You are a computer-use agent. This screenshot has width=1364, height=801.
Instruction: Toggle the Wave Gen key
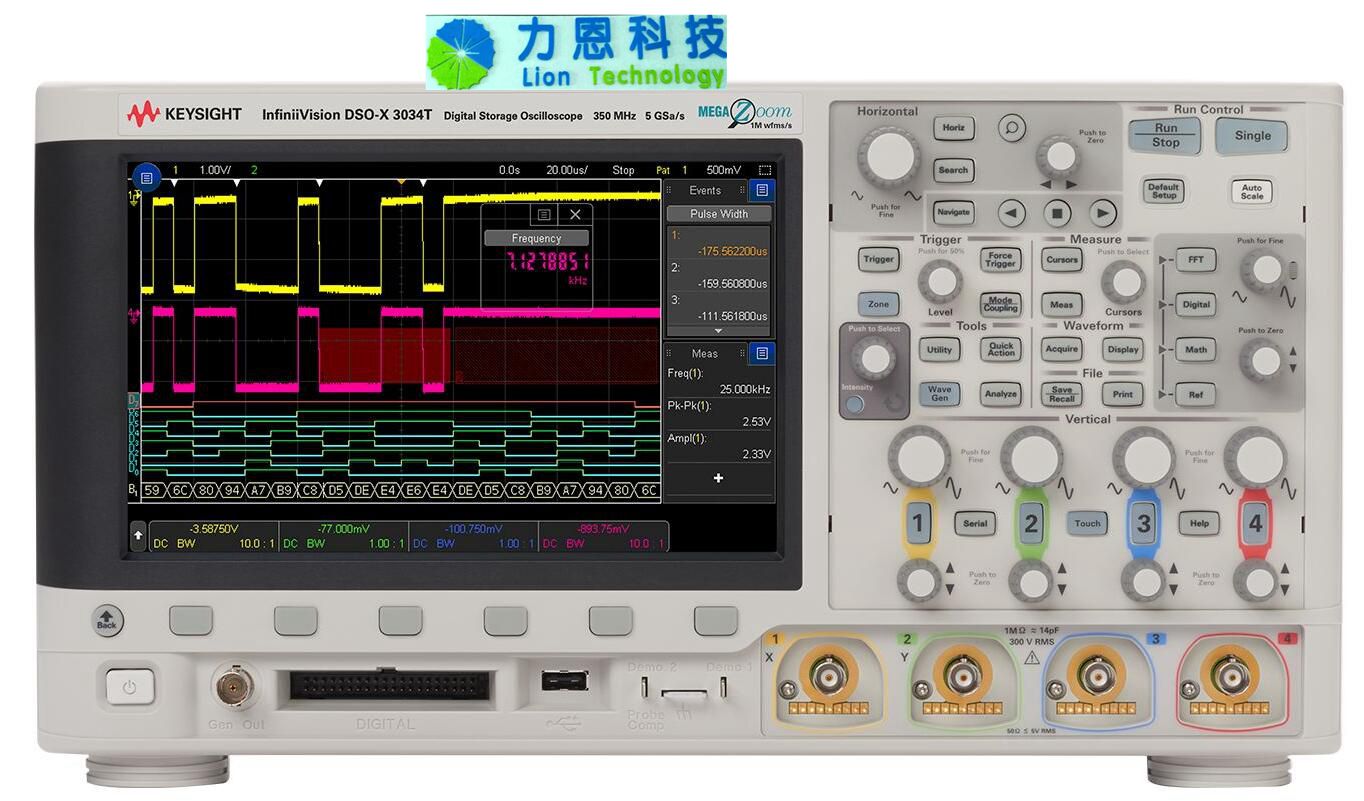click(939, 394)
